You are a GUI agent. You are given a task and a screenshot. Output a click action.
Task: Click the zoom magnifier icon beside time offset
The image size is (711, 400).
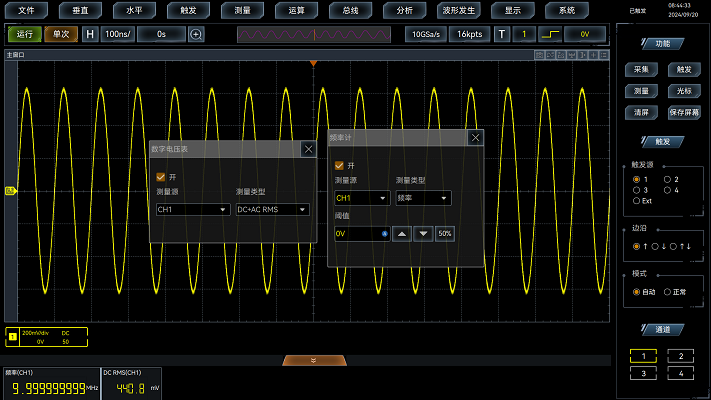tap(196, 34)
